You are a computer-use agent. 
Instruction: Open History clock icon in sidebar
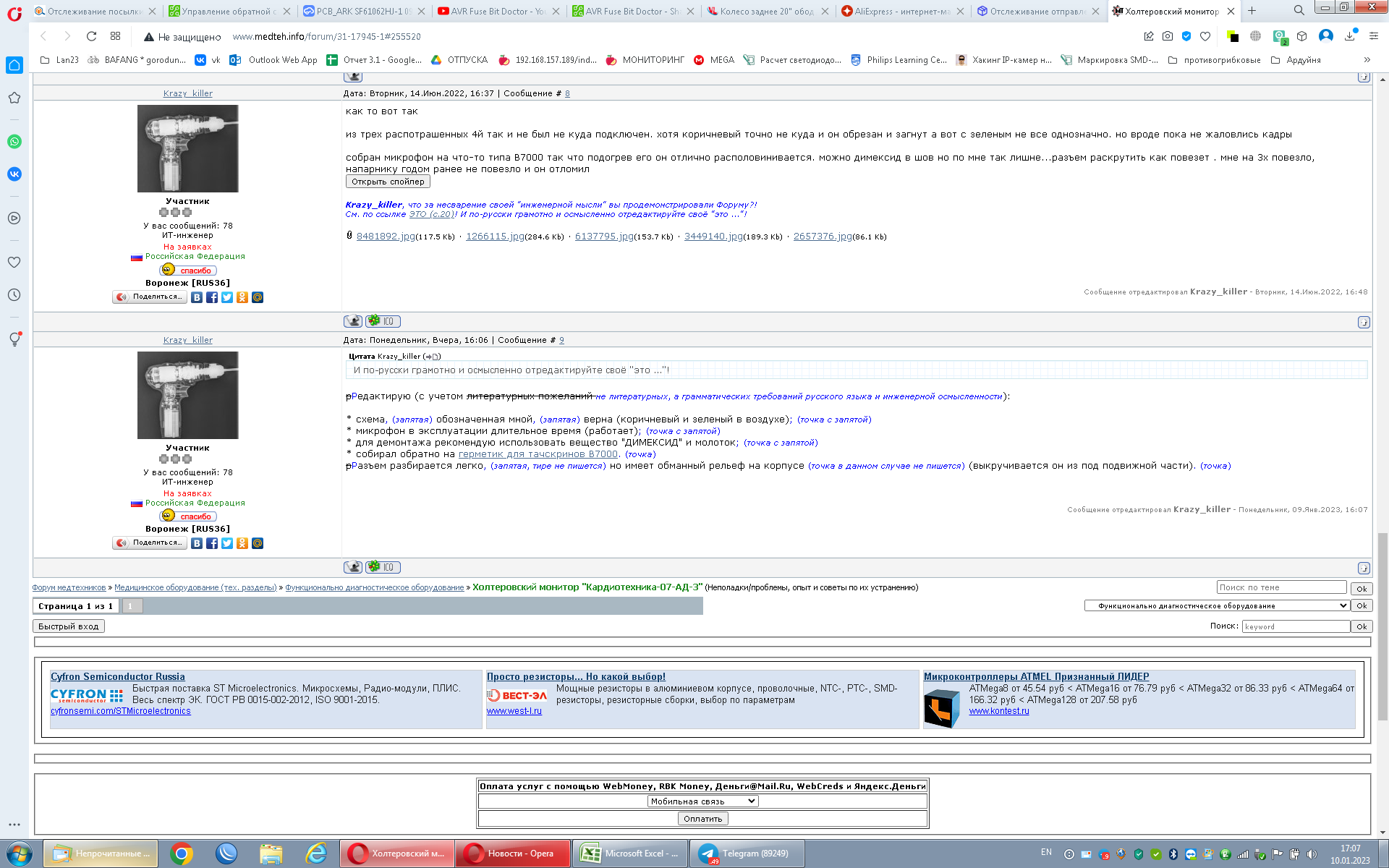14,295
